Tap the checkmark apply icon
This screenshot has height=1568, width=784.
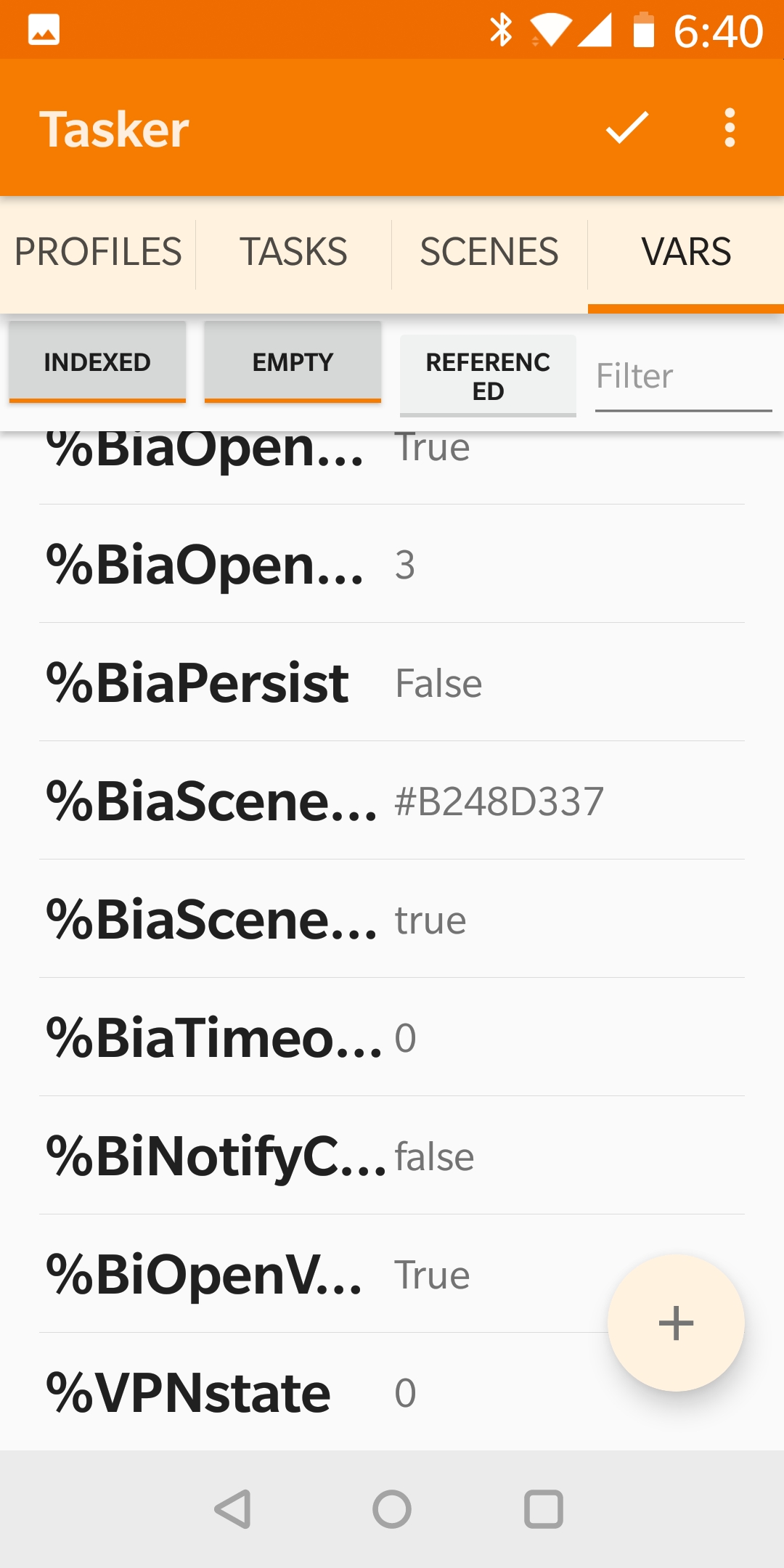(x=627, y=128)
